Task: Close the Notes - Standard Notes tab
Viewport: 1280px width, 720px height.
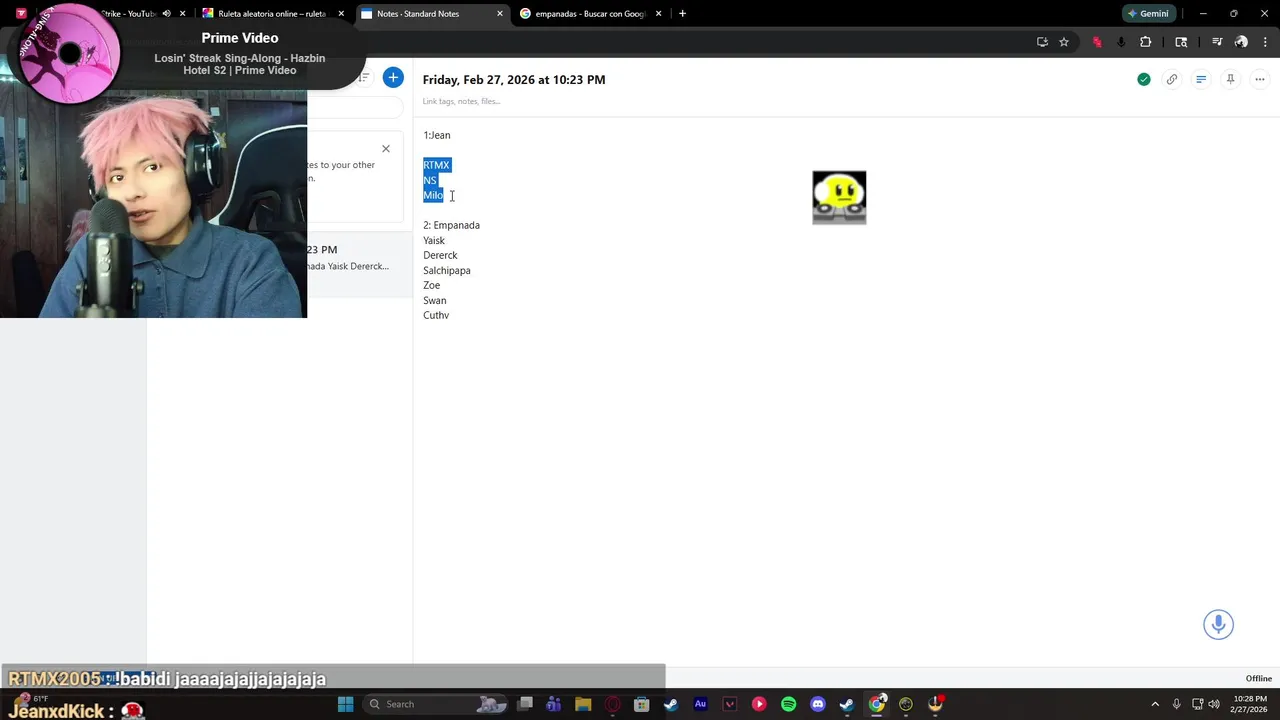Action: click(500, 14)
